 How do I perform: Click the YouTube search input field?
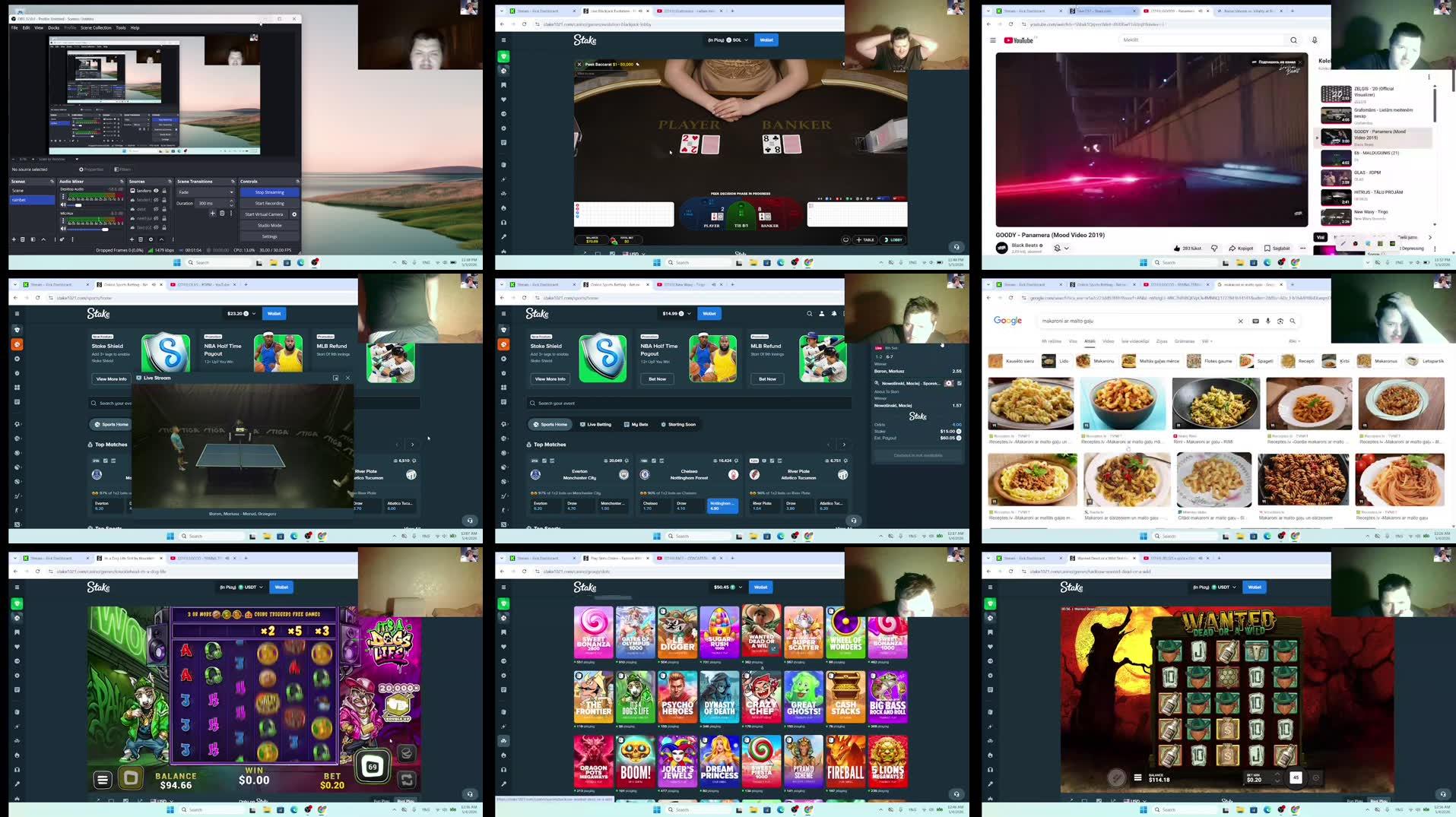point(1201,40)
